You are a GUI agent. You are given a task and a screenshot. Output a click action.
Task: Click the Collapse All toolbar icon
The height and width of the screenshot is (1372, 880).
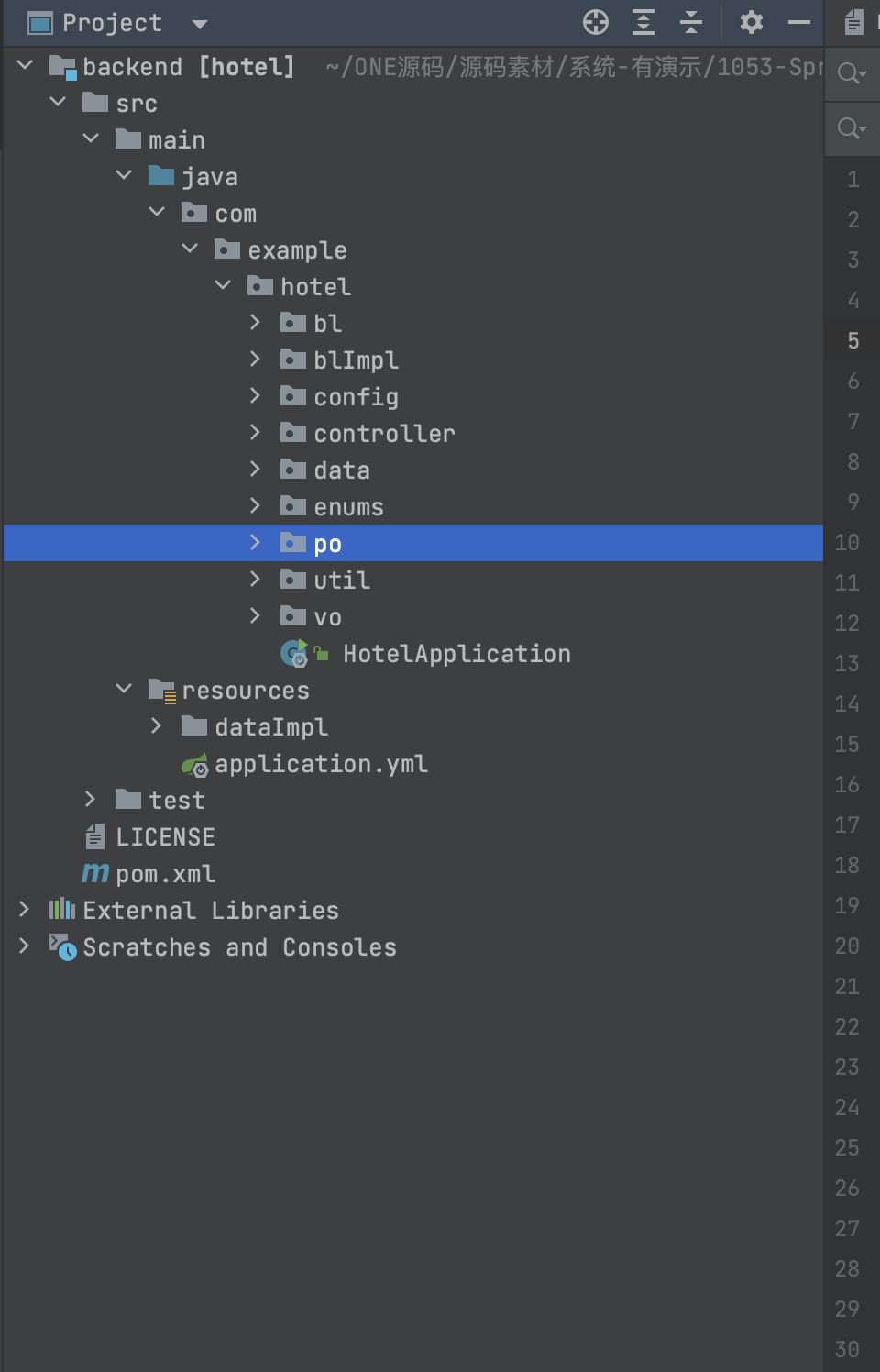click(x=691, y=22)
